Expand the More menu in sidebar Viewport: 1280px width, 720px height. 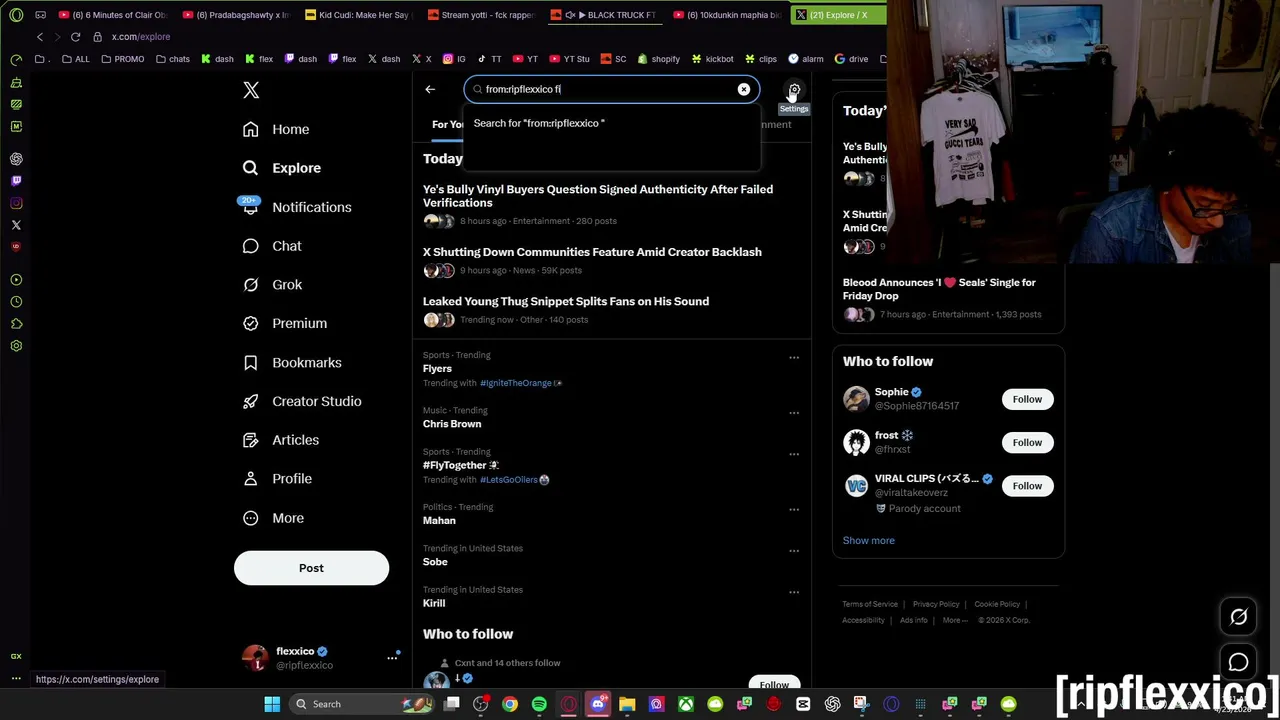(x=273, y=518)
